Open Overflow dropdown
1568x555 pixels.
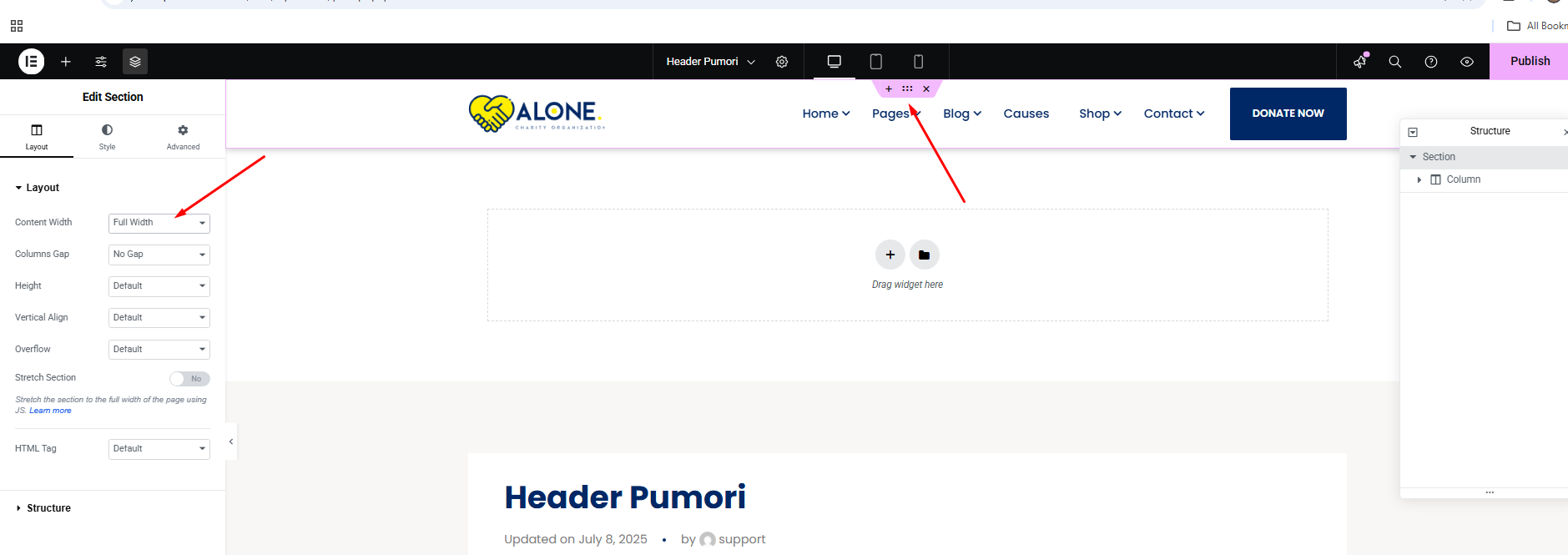[159, 350]
